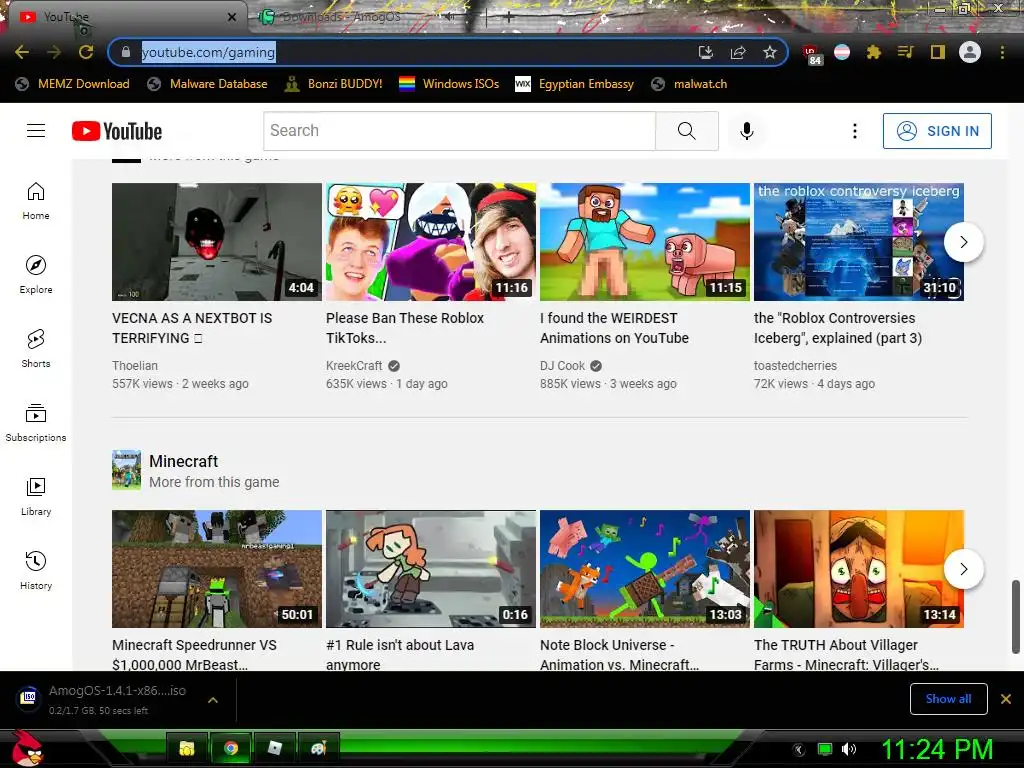The height and width of the screenshot is (768, 1024).
Task: Open Shorts in sidebar
Action: pyautogui.click(x=36, y=349)
